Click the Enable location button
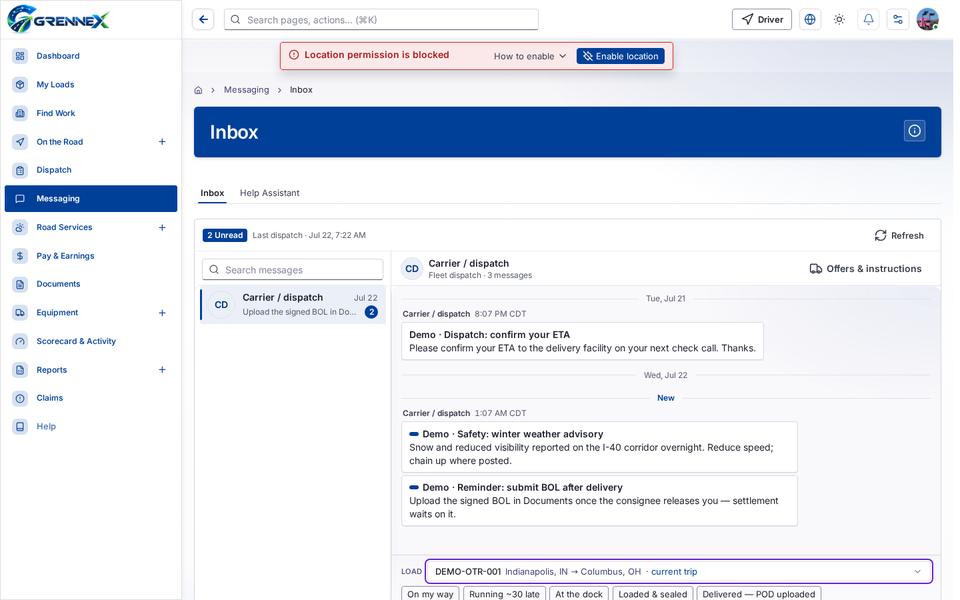This screenshot has width=960, height=600. 620,56
